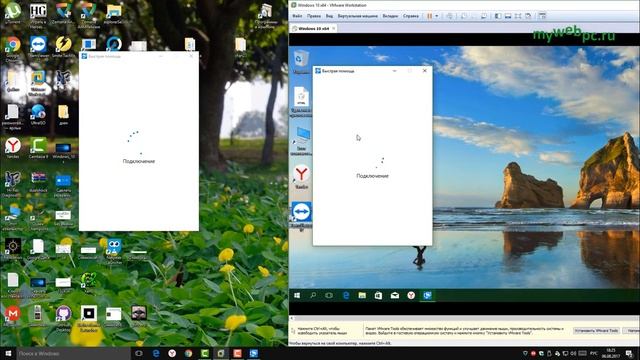Open Microsoft Store in the guest taskbar

pos(378,295)
